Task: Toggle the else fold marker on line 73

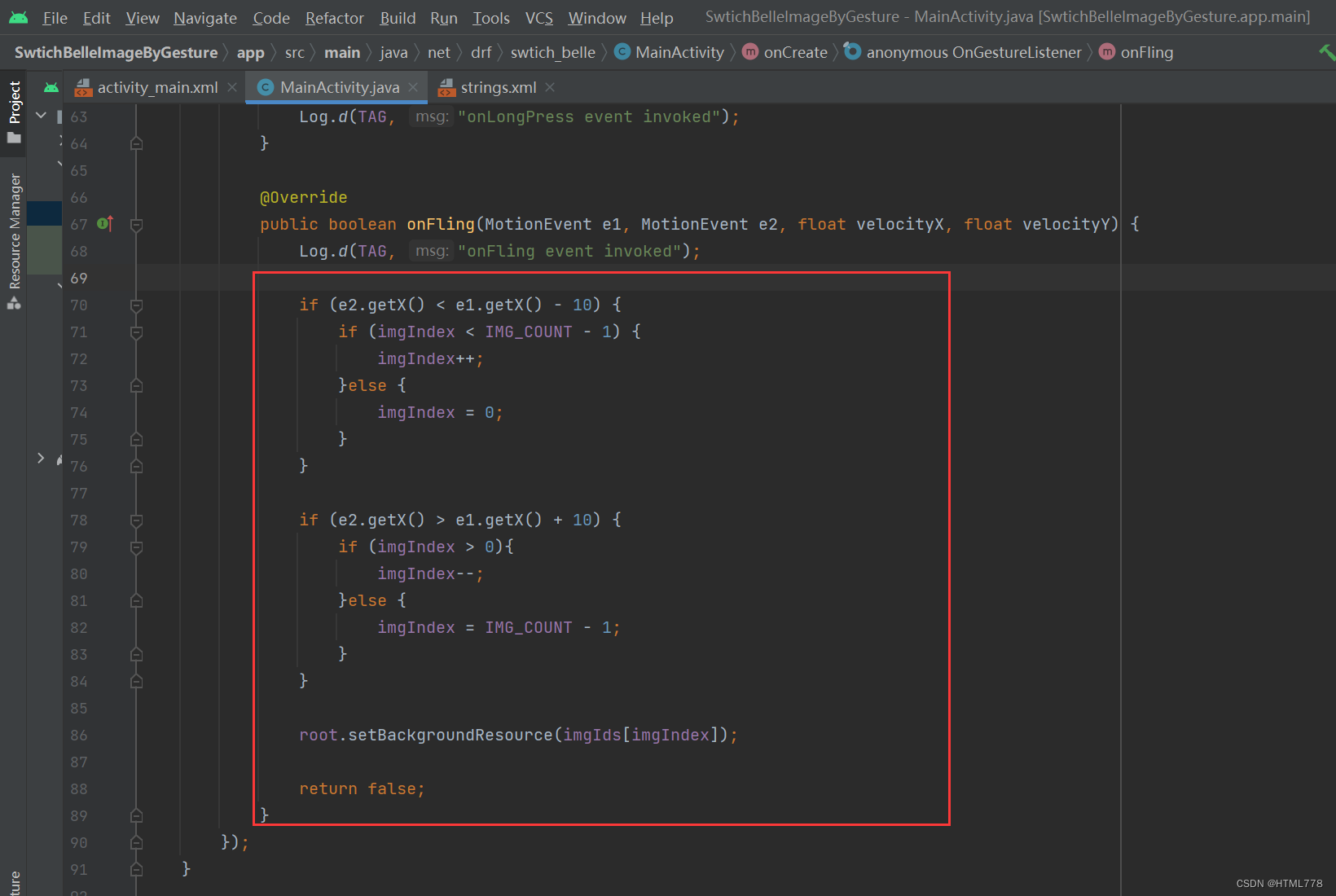Action: pyautogui.click(x=137, y=386)
